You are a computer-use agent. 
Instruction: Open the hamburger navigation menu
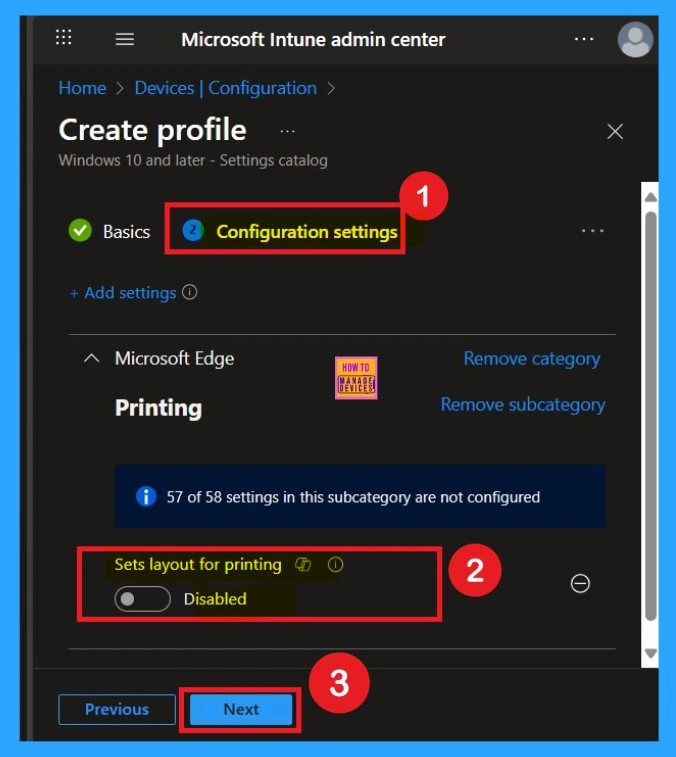[x=125, y=39]
